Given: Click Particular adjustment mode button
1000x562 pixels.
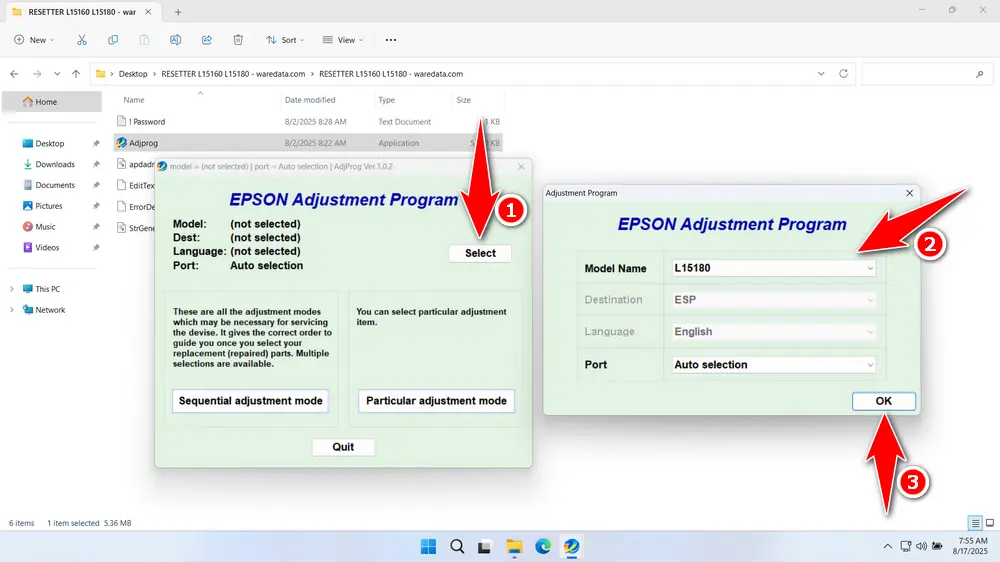Looking at the screenshot, I should click(436, 401).
